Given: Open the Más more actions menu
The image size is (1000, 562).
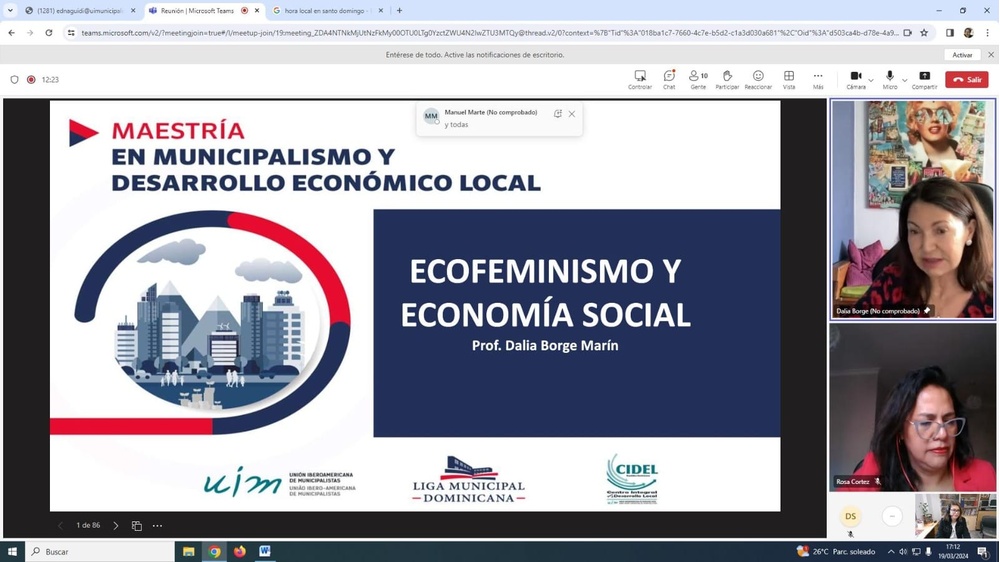Looking at the screenshot, I should 818,77.
